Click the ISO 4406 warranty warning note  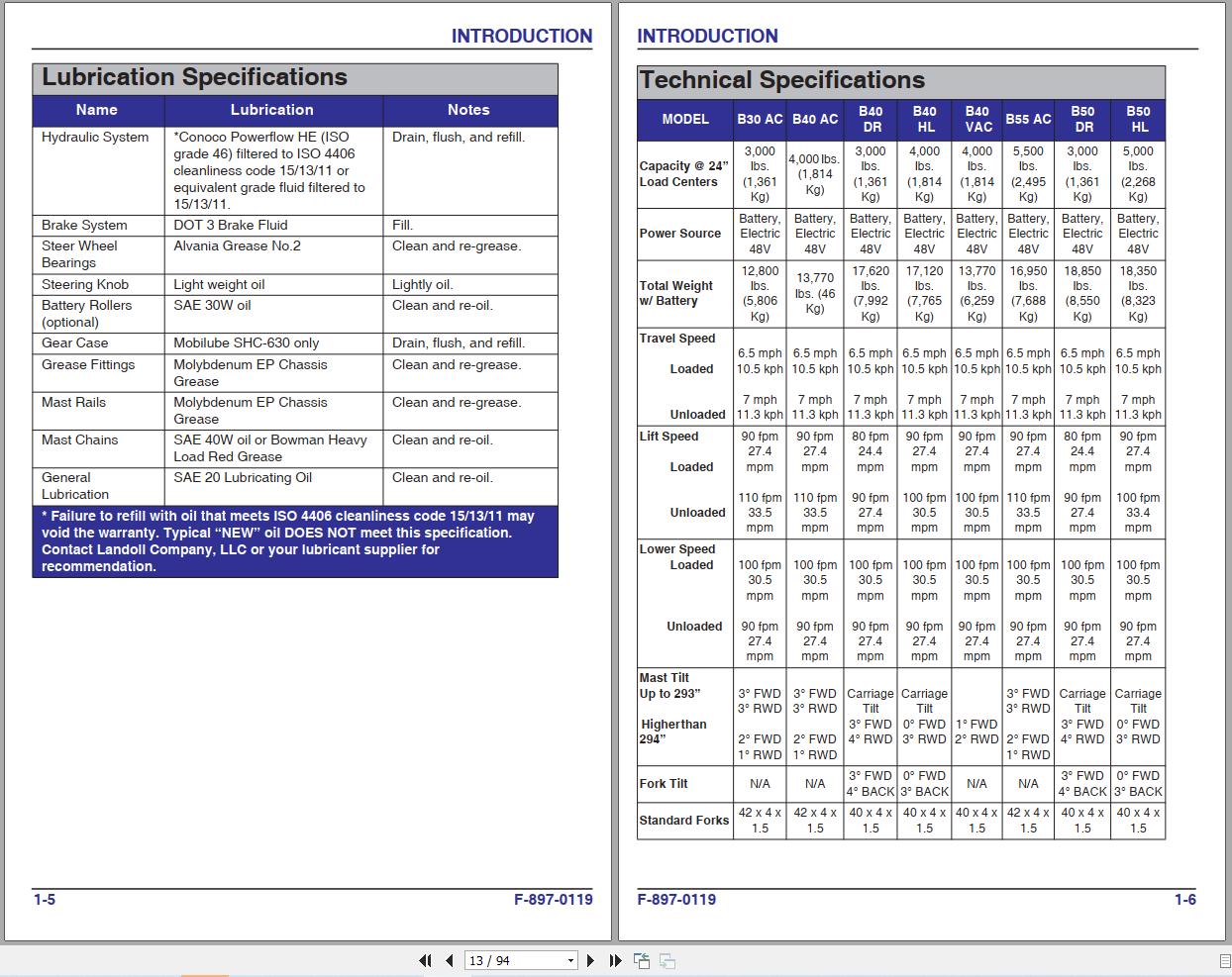[x=295, y=540]
